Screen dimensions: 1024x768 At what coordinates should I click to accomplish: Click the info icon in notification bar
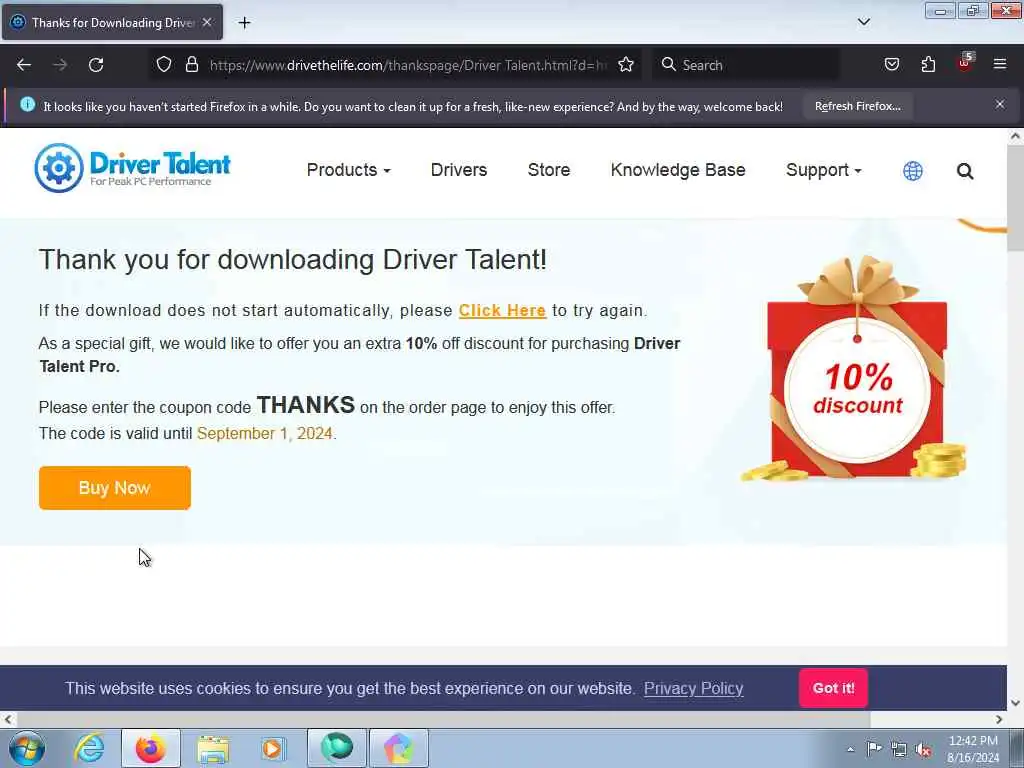(x=27, y=104)
